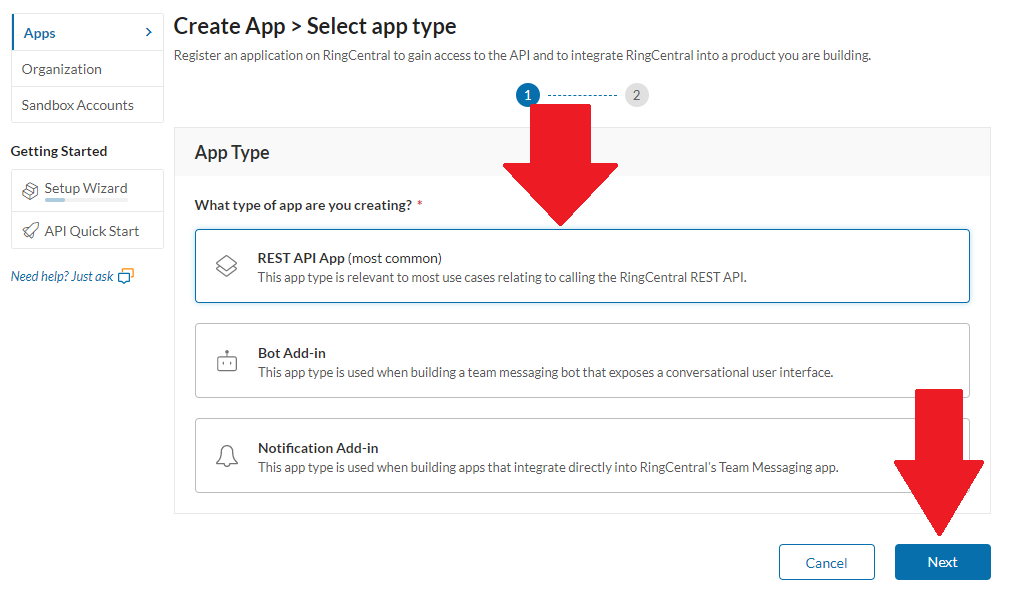This screenshot has width=1016, height=605.
Task: Jump to step 2 in the progress indicator
Action: 636,95
